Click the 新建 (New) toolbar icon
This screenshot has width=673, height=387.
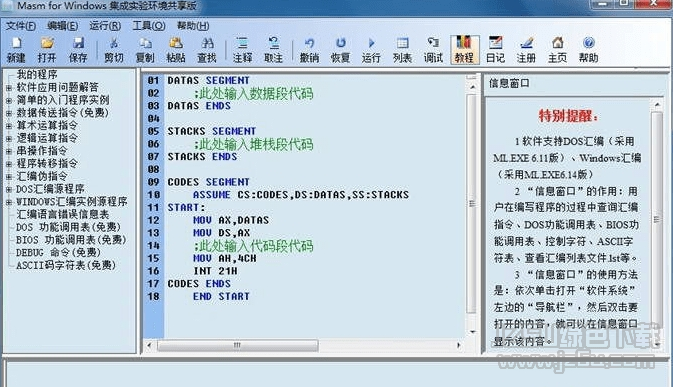coord(16,43)
